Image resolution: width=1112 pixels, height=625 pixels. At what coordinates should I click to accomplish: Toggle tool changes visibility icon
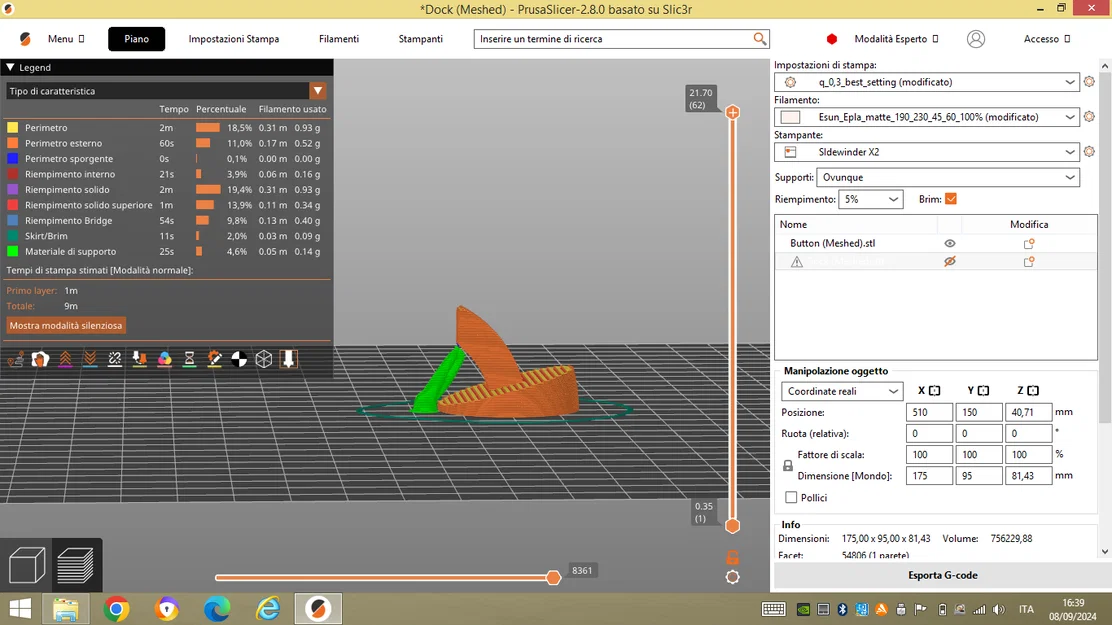140,360
